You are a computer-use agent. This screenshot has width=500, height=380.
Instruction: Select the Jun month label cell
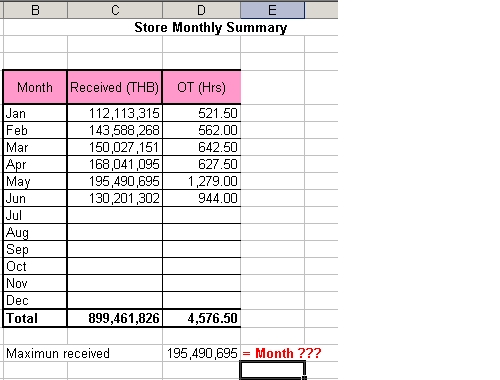point(35,198)
